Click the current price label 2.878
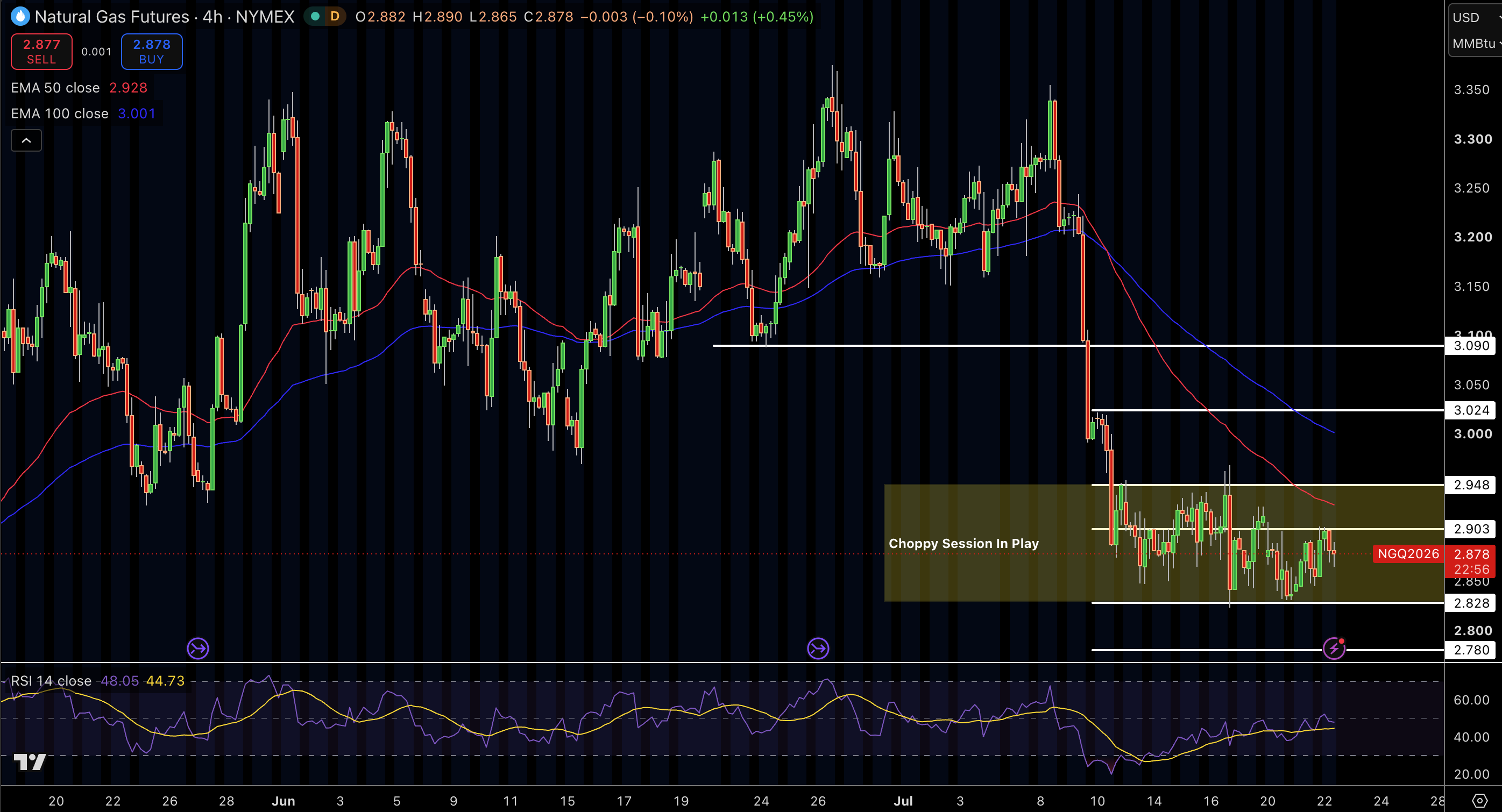The image size is (1502, 812). pos(1471,554)
